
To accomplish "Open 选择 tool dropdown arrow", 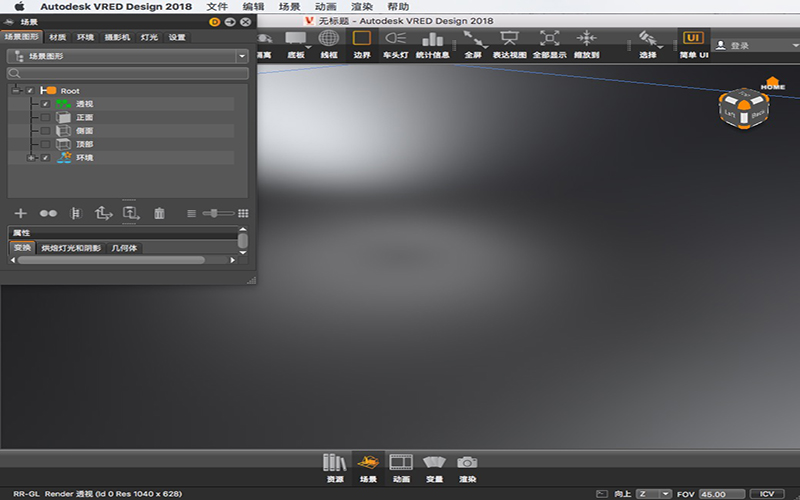I will [661, 47].
